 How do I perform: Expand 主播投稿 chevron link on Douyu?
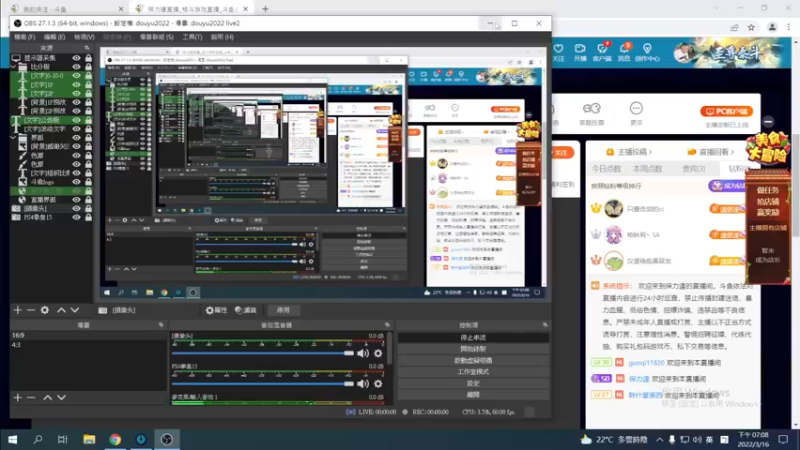(x=630, y=152)
